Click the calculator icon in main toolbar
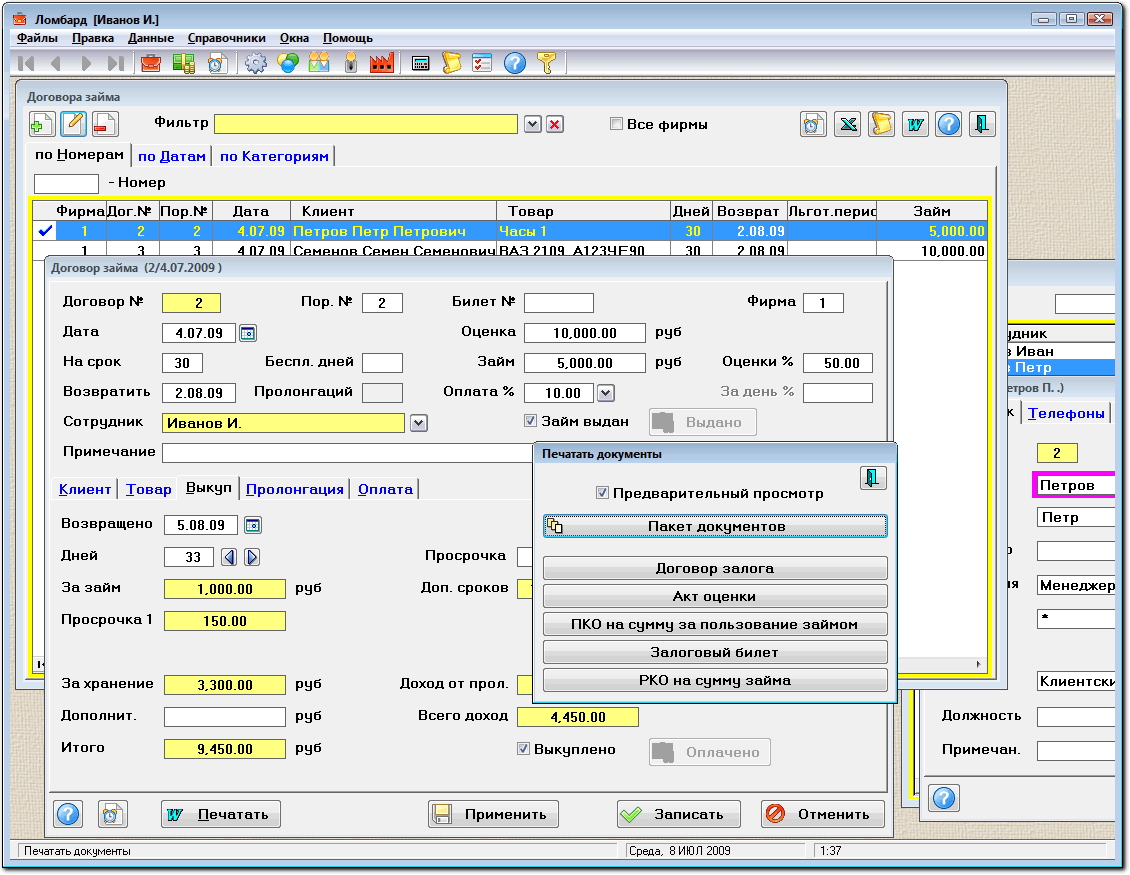 421,64
